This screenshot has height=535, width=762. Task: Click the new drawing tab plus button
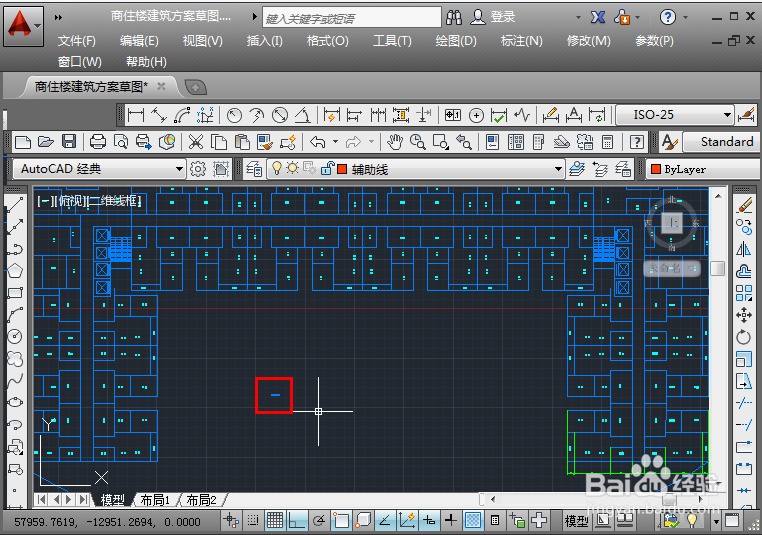point(196,87)
